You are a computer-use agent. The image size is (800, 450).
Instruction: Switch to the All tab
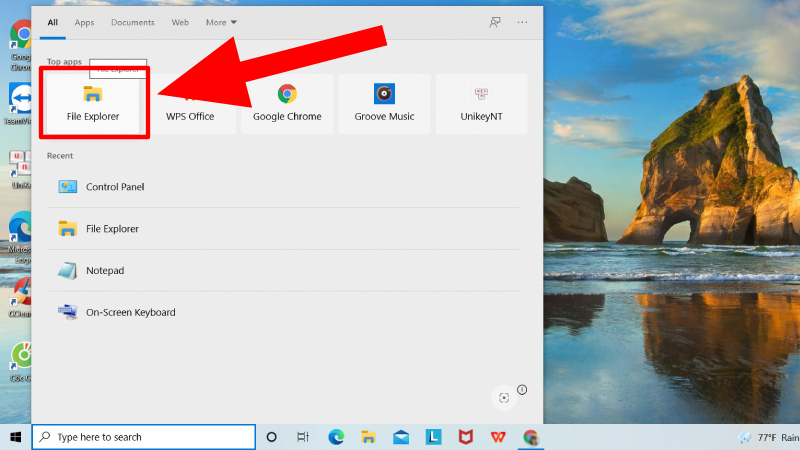point(53,22)
